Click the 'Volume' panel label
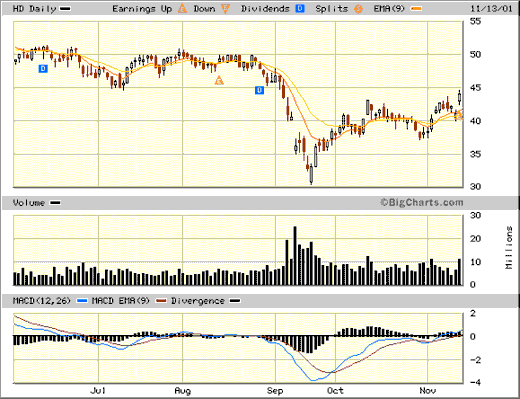Screen dimensions: 520x399 click(29, 203)
